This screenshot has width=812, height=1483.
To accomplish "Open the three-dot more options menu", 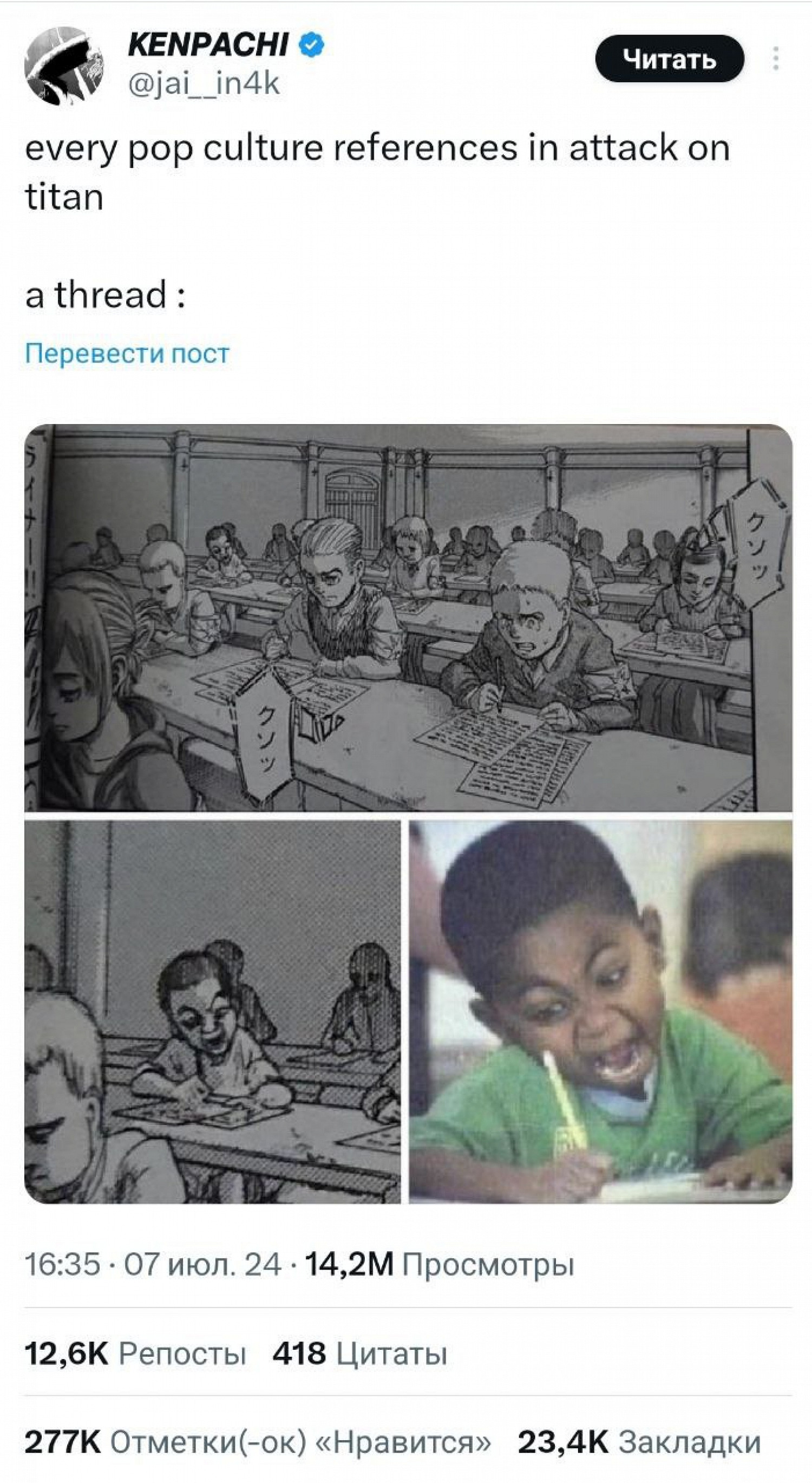I will click(x=776, y=58).
